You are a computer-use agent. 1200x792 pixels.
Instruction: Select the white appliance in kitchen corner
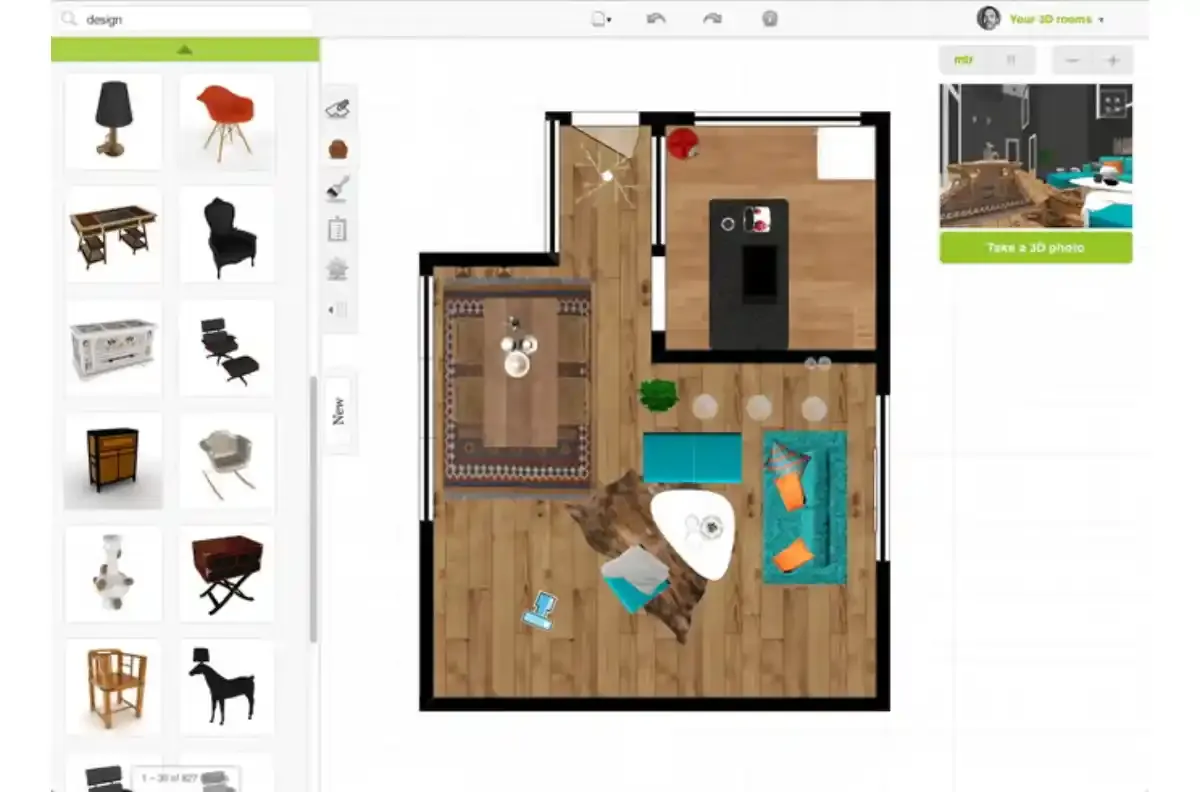tap(846, 152)
